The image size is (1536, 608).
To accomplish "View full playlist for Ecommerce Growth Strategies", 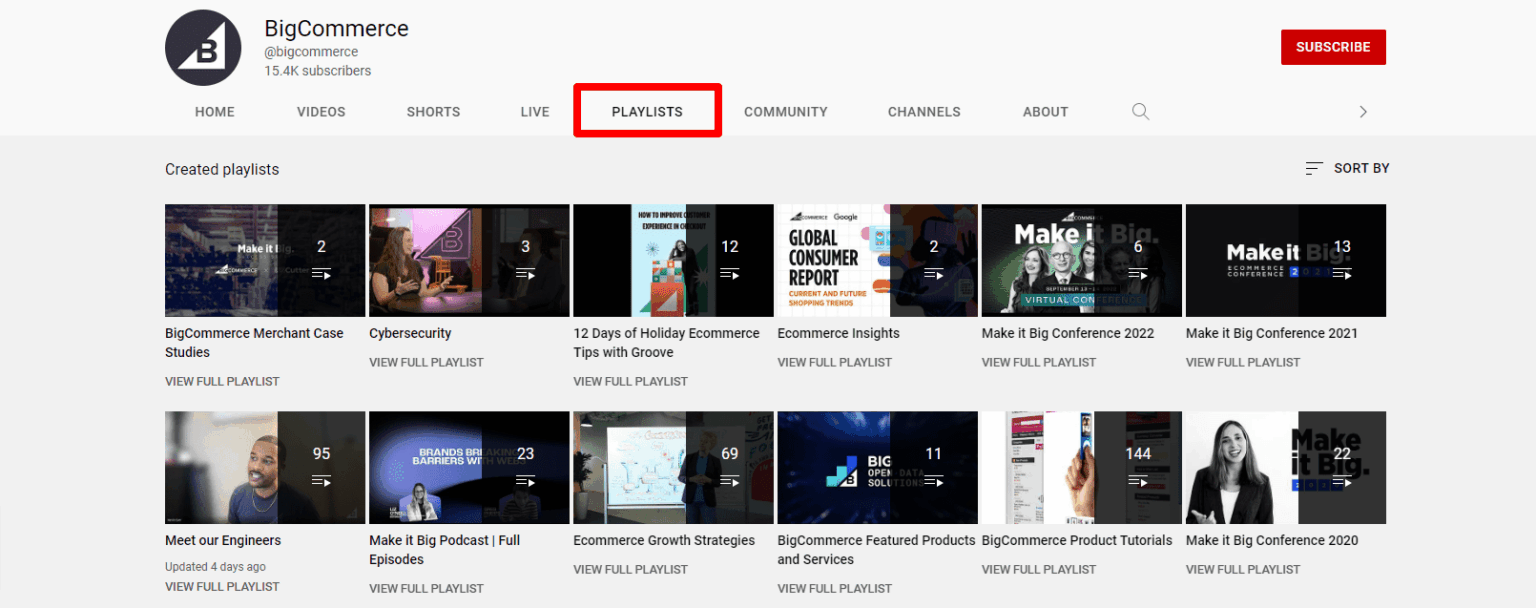I will point(630,569).
